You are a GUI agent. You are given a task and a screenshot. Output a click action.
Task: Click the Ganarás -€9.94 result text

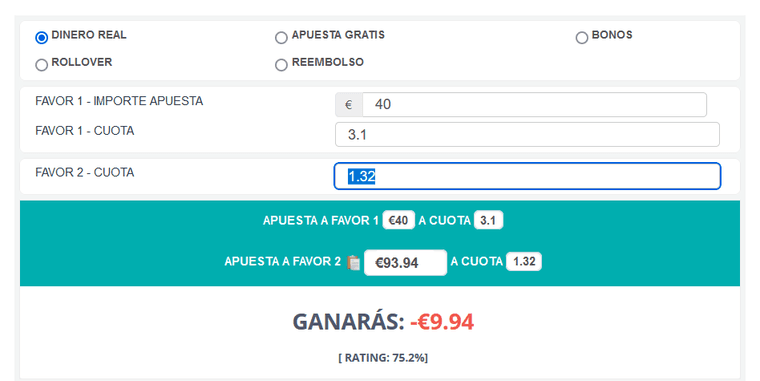click(x=383, y=321)
